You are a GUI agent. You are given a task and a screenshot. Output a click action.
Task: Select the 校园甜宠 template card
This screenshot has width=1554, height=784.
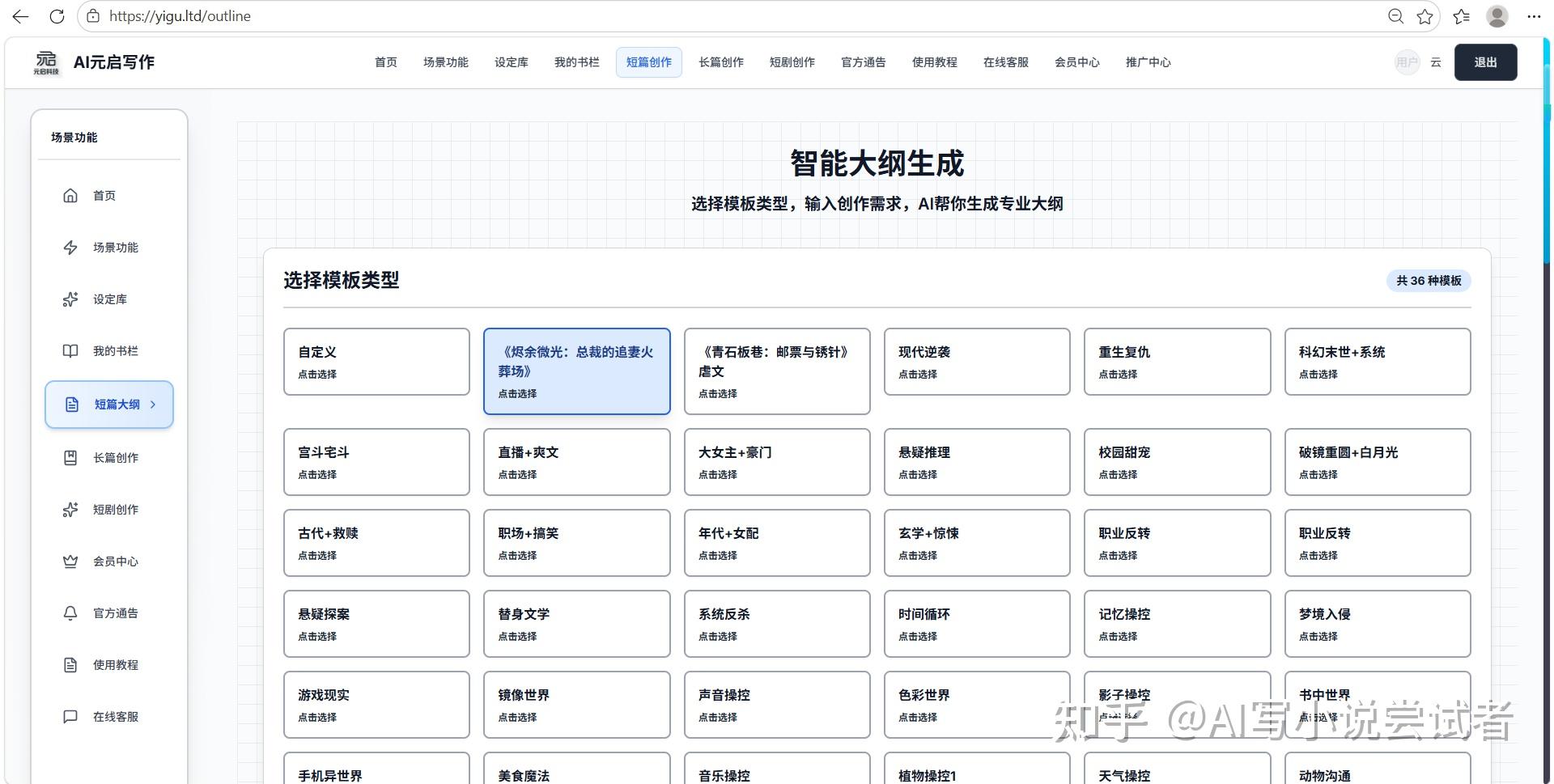pos(1178,462)
